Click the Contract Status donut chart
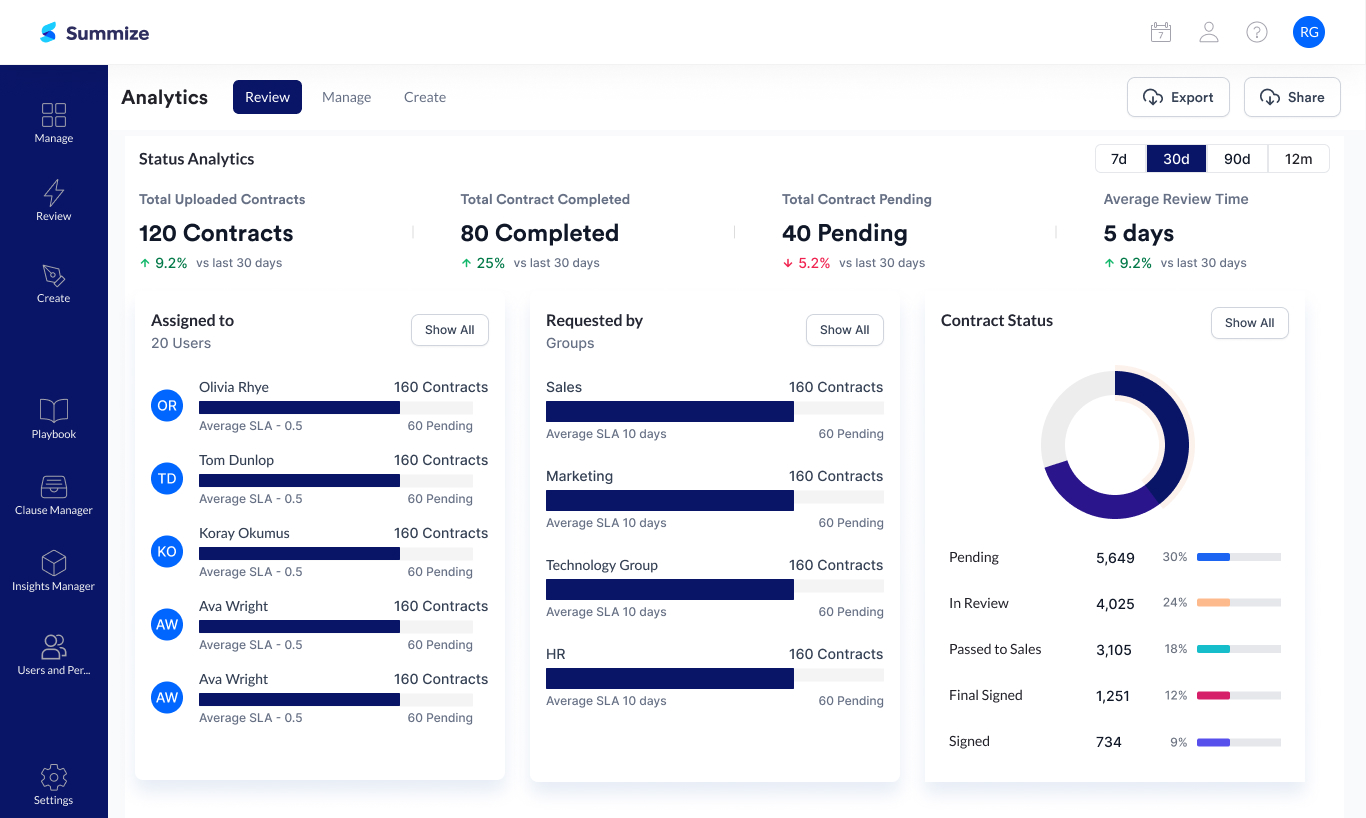Image resolution: width=1366 pixels, height=818 pixels. pos(1115,444)
